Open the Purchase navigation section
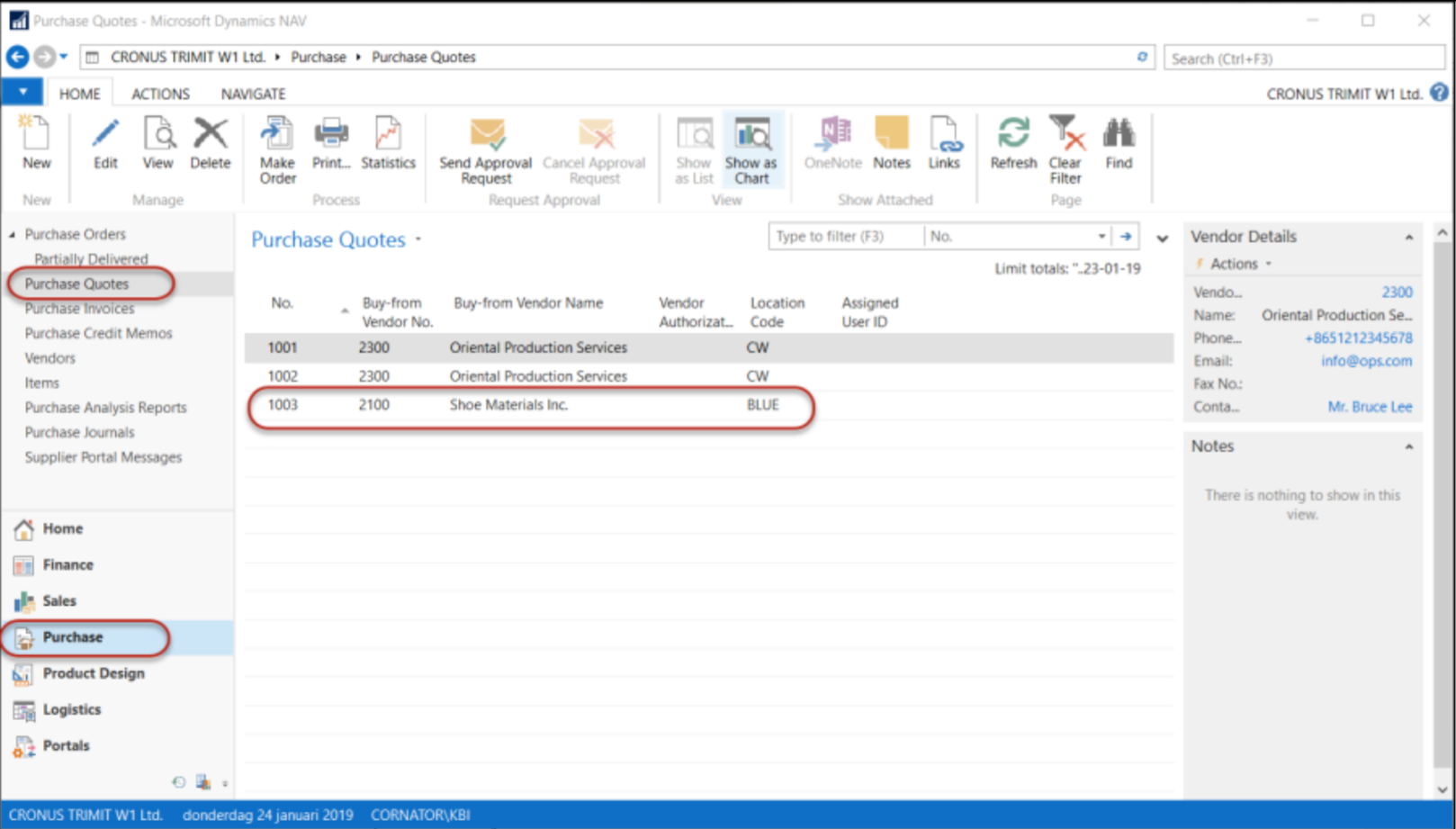 pyautogui.click(x=117, y=637)
